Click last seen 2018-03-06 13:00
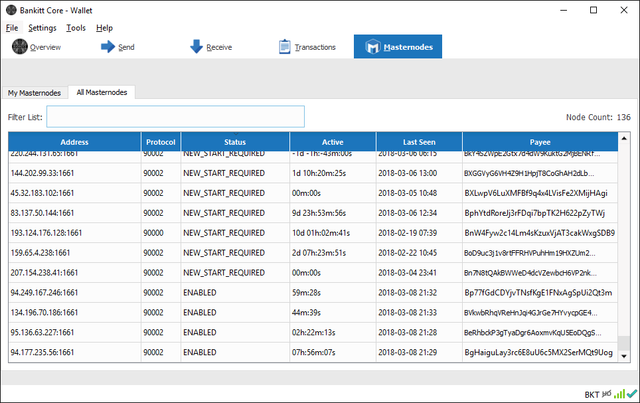This screenshot has height=403, width=640. click(x=407, y=173)
